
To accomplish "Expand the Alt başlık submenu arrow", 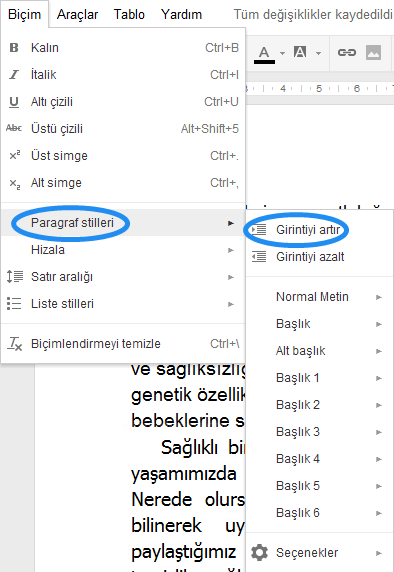I will coord(379,351).
